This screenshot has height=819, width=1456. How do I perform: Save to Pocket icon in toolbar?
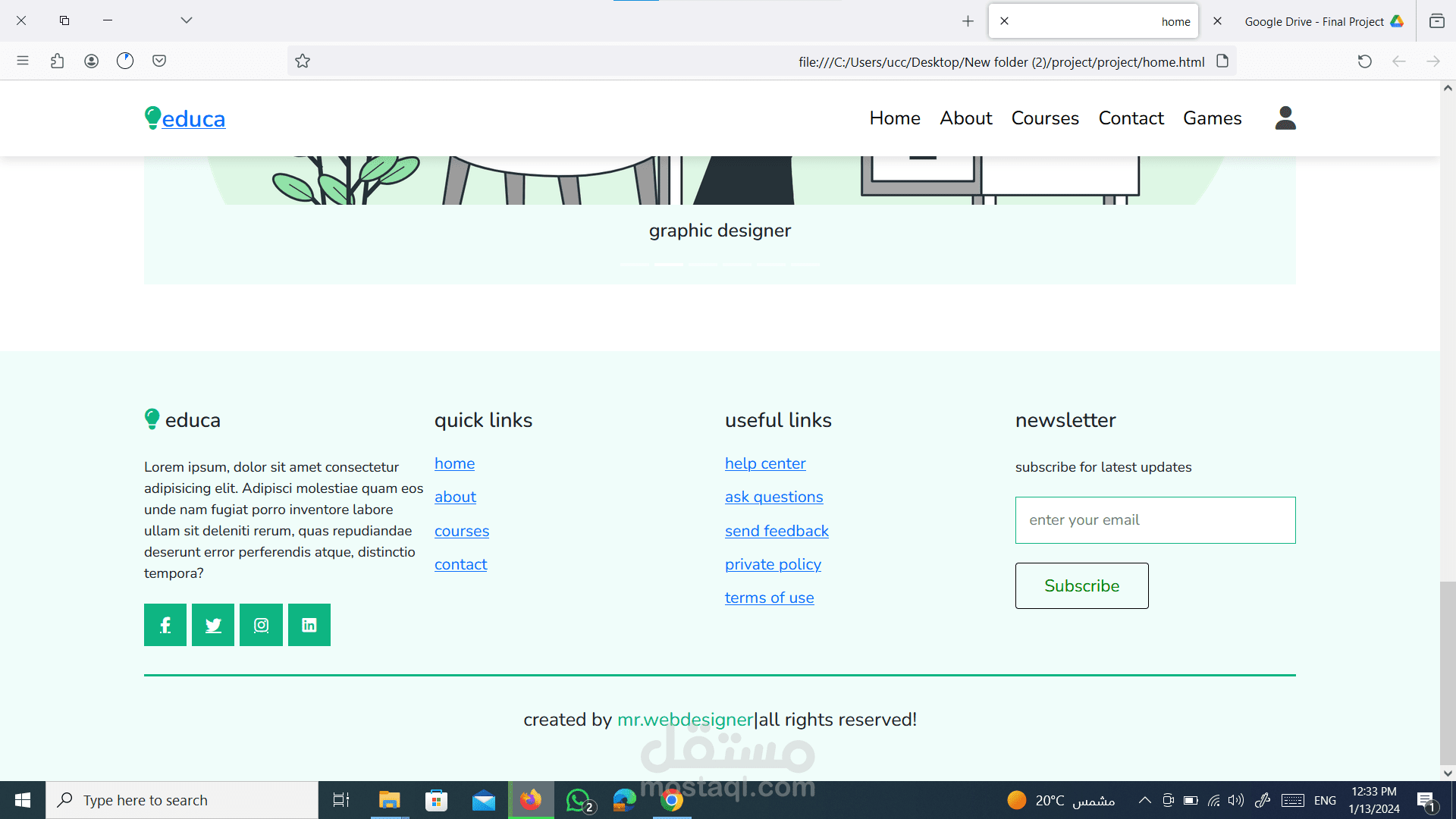click(159, 61)
